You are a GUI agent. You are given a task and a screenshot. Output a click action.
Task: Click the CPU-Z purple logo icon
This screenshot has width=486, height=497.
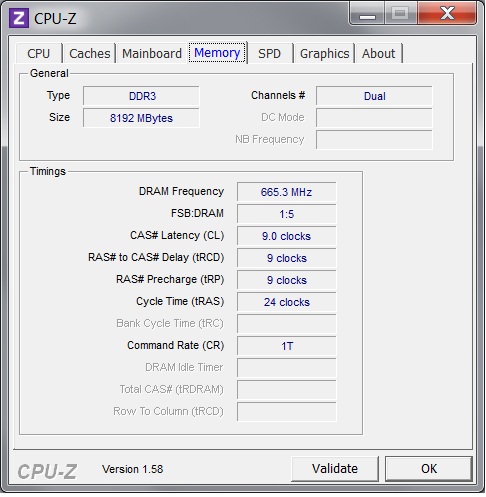(19, 18)
